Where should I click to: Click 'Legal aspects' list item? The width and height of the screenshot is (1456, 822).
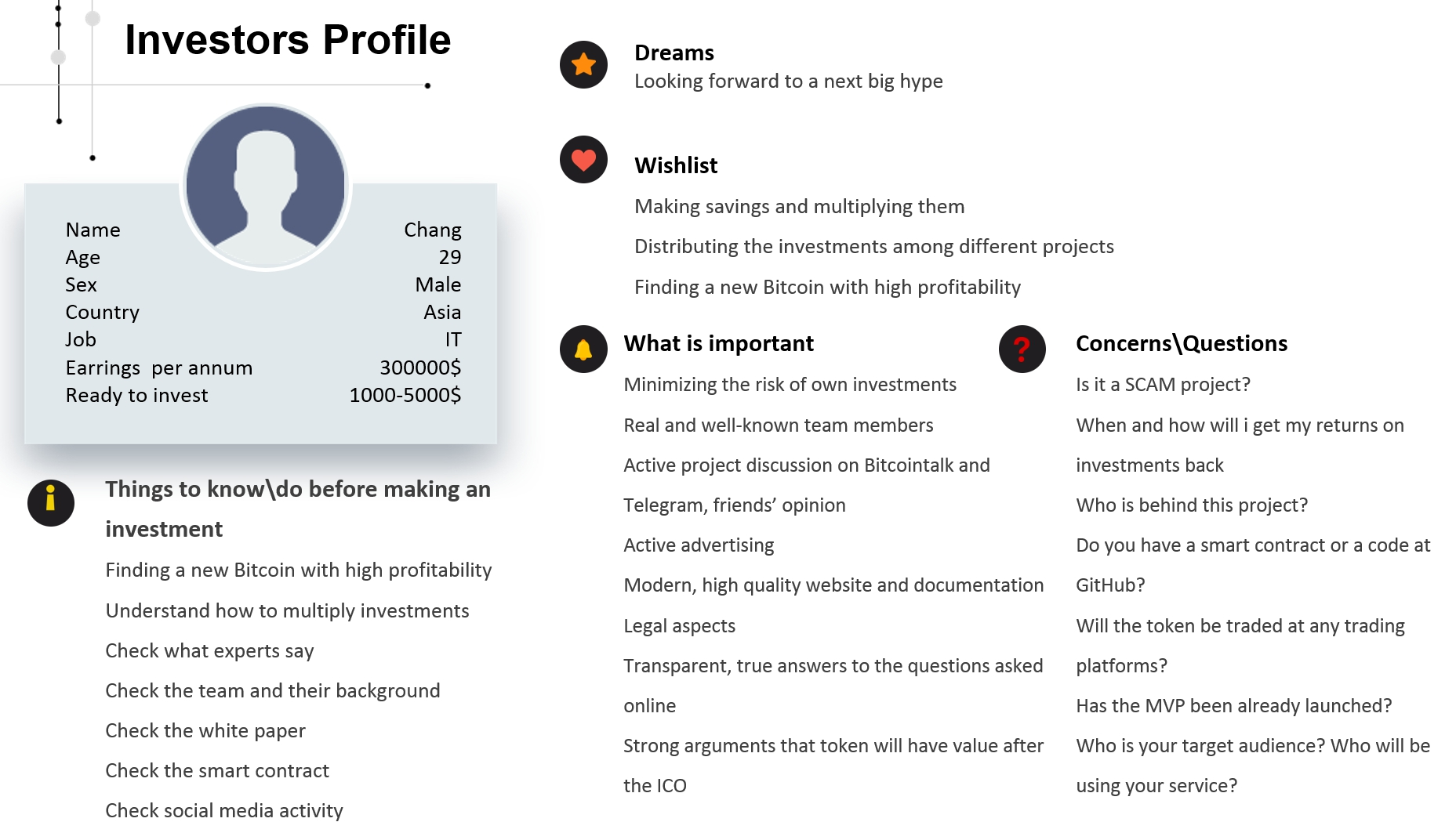[679, 625]
